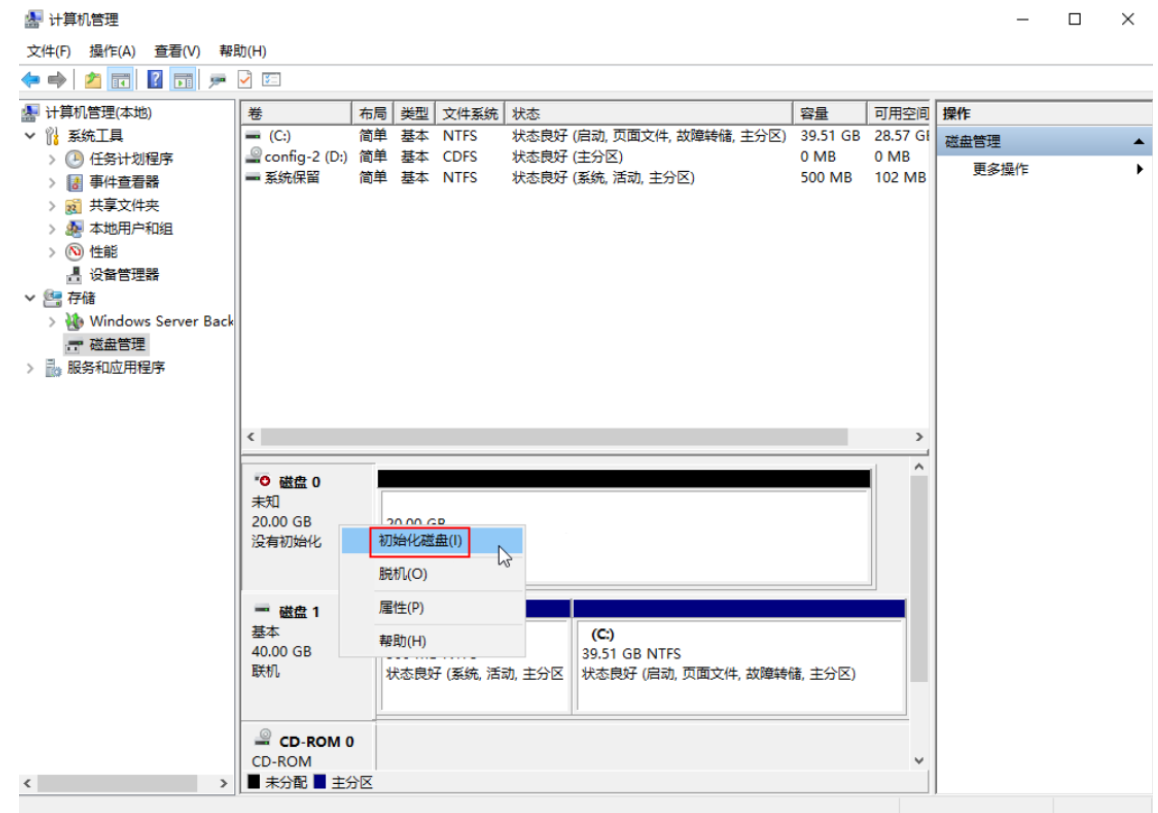1158x813 pixels.
Task: Click the rescan disks toolbar icon
Action: (217, 80)
